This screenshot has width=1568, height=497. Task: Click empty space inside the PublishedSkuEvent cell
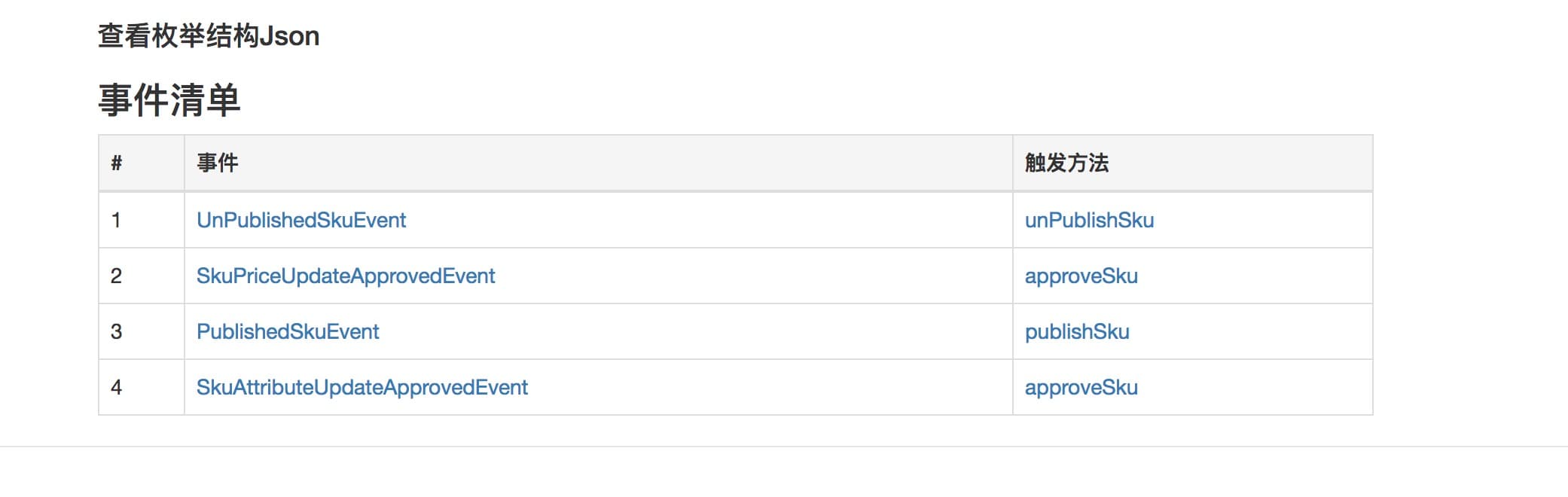pyautogui.click(x=693, y=331)
